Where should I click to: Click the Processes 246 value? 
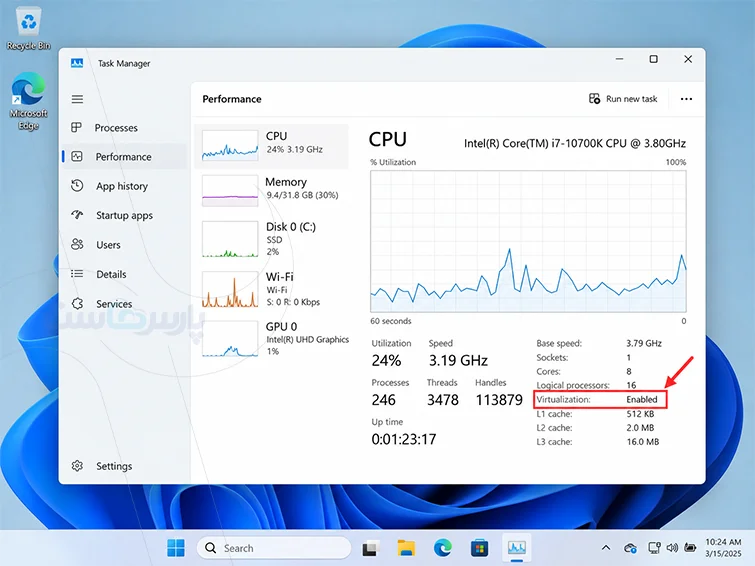coord(383,400)
